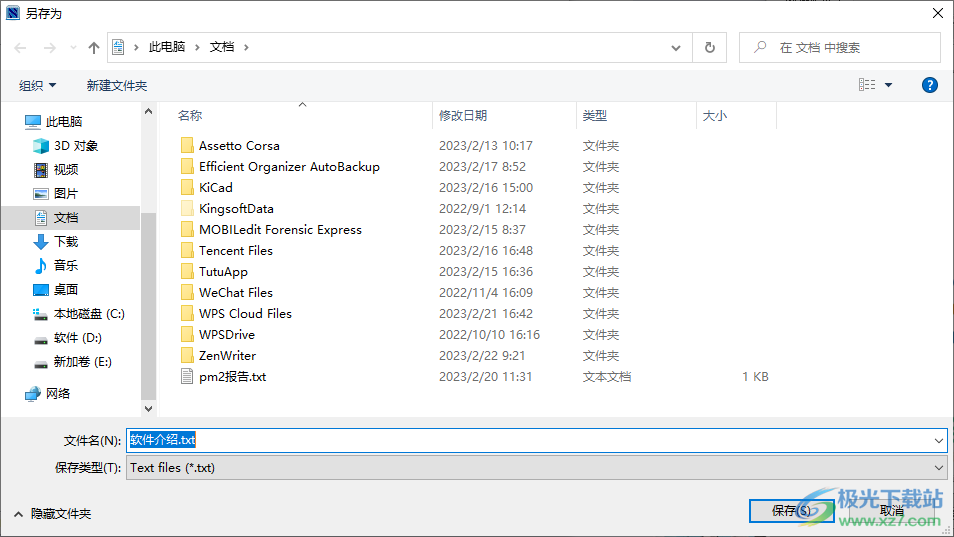954x537 pixels.
Task: Select the ZenWriter folder icon
Action: coord(187,355)
